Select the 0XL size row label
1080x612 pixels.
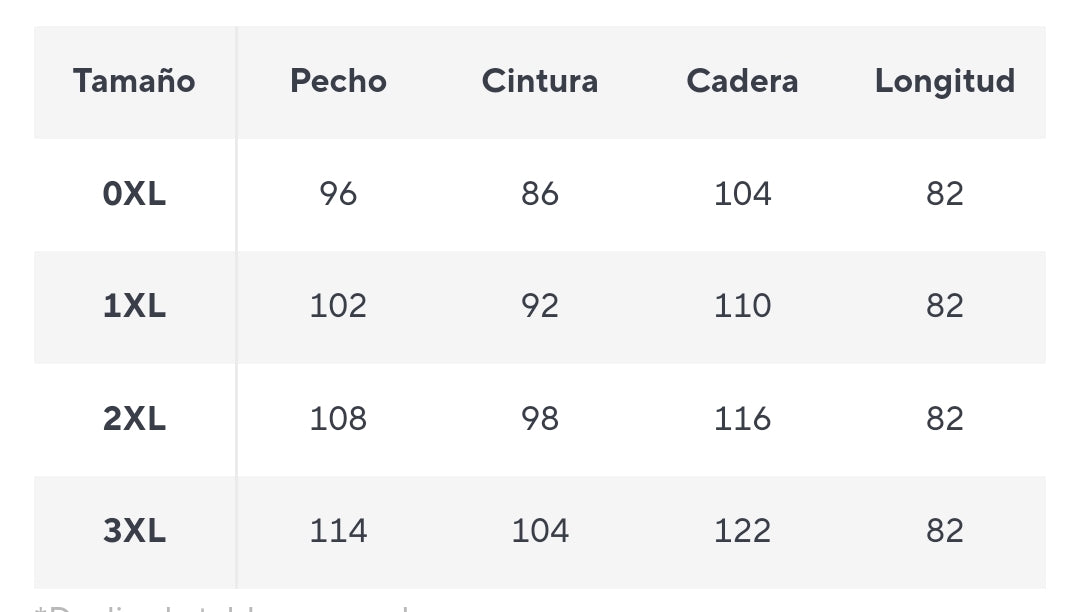pyautogui.click(x=134, y=194)
